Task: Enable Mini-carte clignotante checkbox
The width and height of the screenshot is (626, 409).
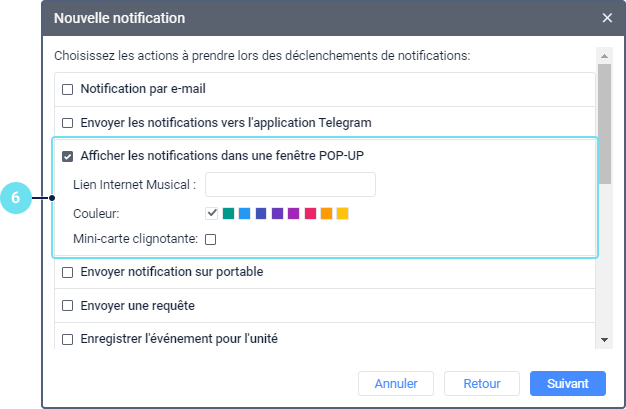Action: click(211, 239)
